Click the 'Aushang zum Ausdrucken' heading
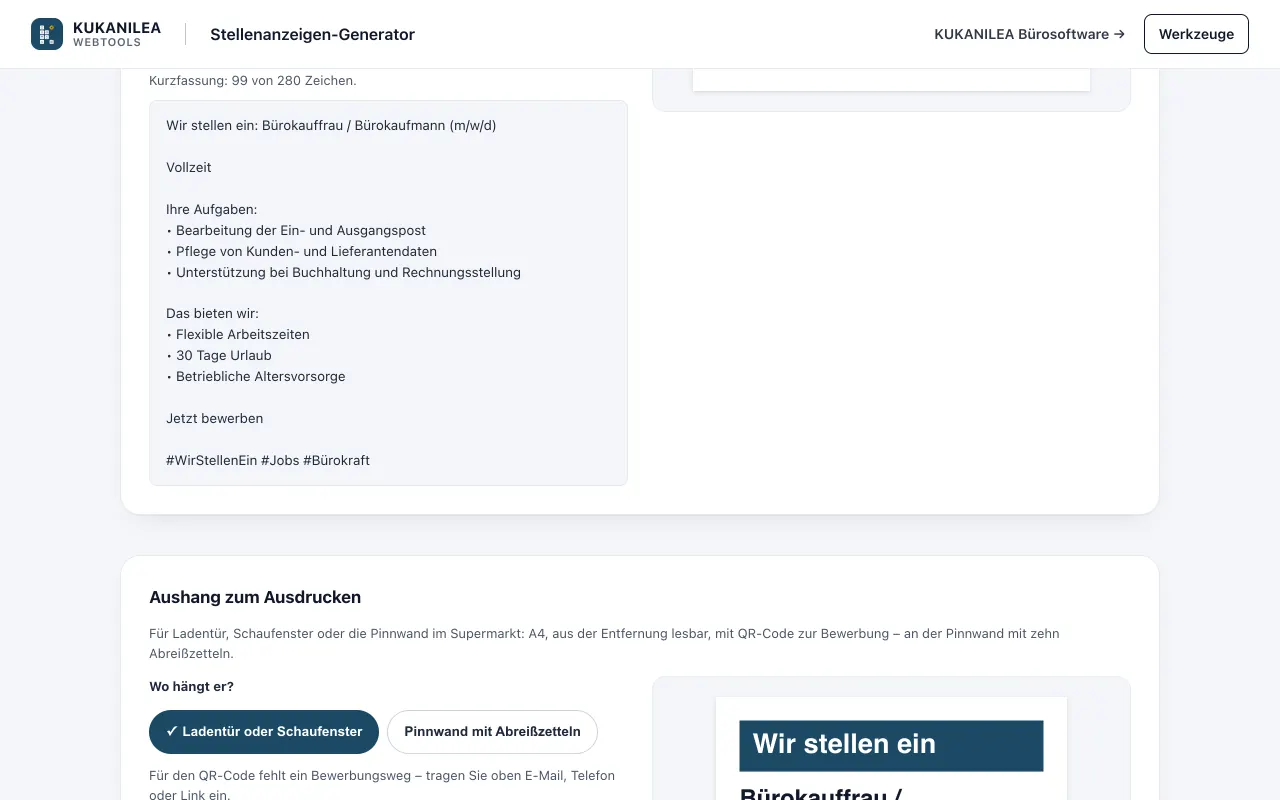The width and height of the screenshot is (1280, 800). point(255,597)
